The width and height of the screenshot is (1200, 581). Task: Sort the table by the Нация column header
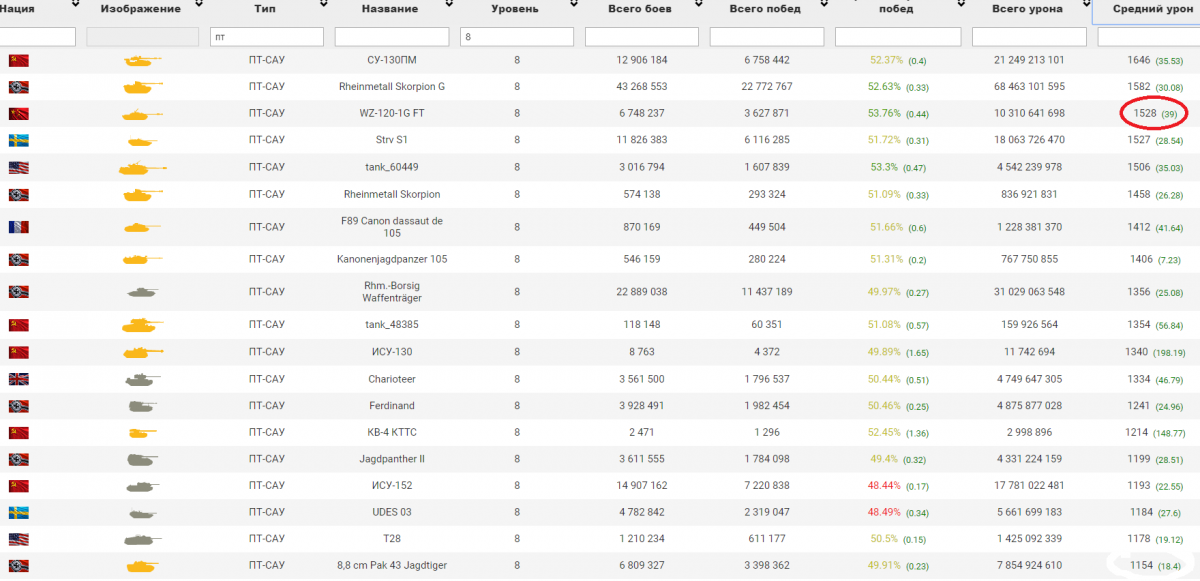point(18,9)
